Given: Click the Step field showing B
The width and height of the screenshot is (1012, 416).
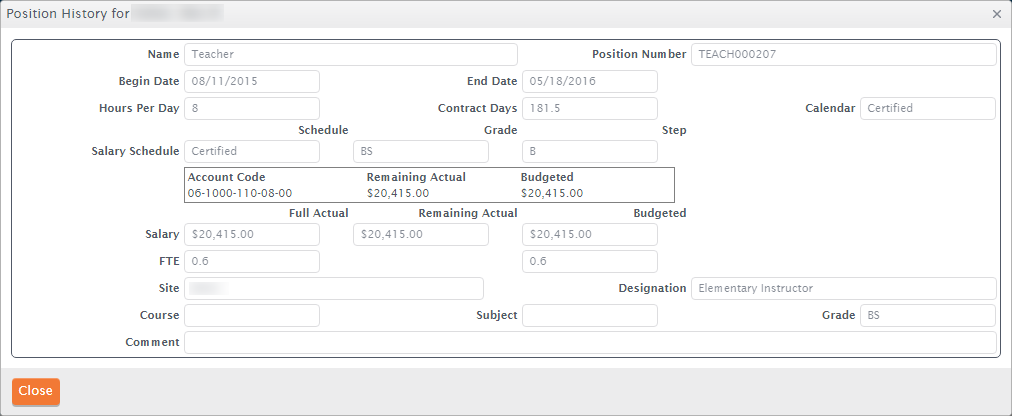Looking at the screenshot, I should (589, 151).
